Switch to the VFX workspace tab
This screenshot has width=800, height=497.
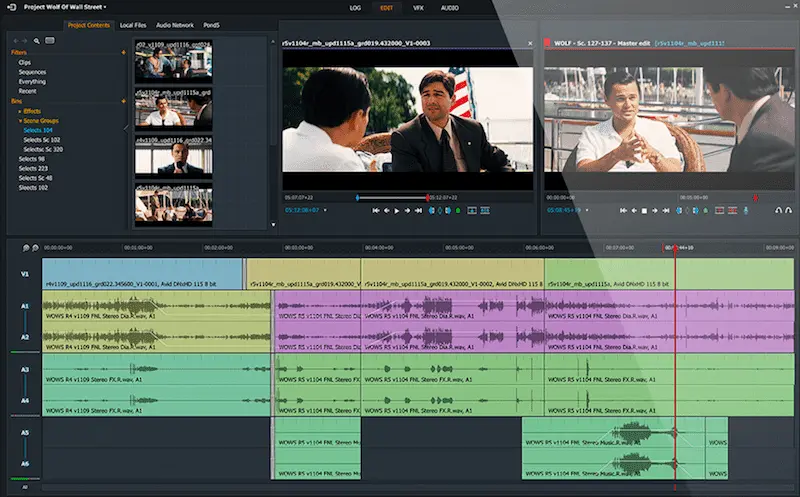pyautogui.click(x=418, y=7)
